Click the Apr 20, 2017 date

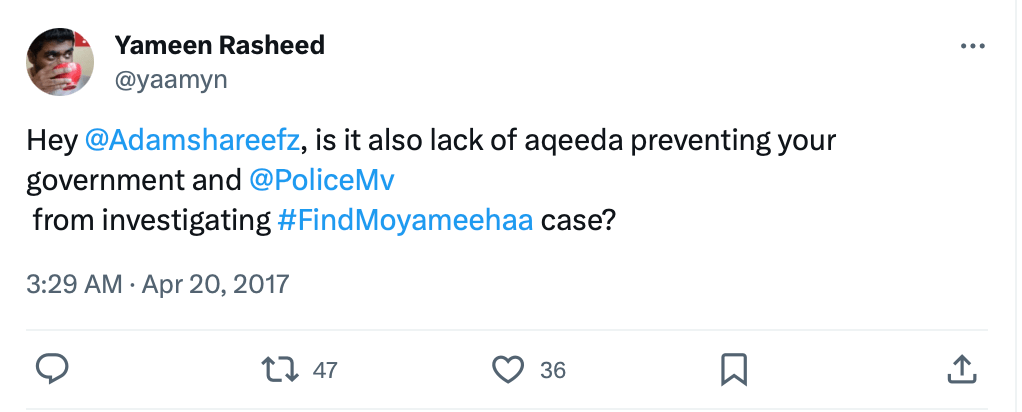click(x=215, y=284)
